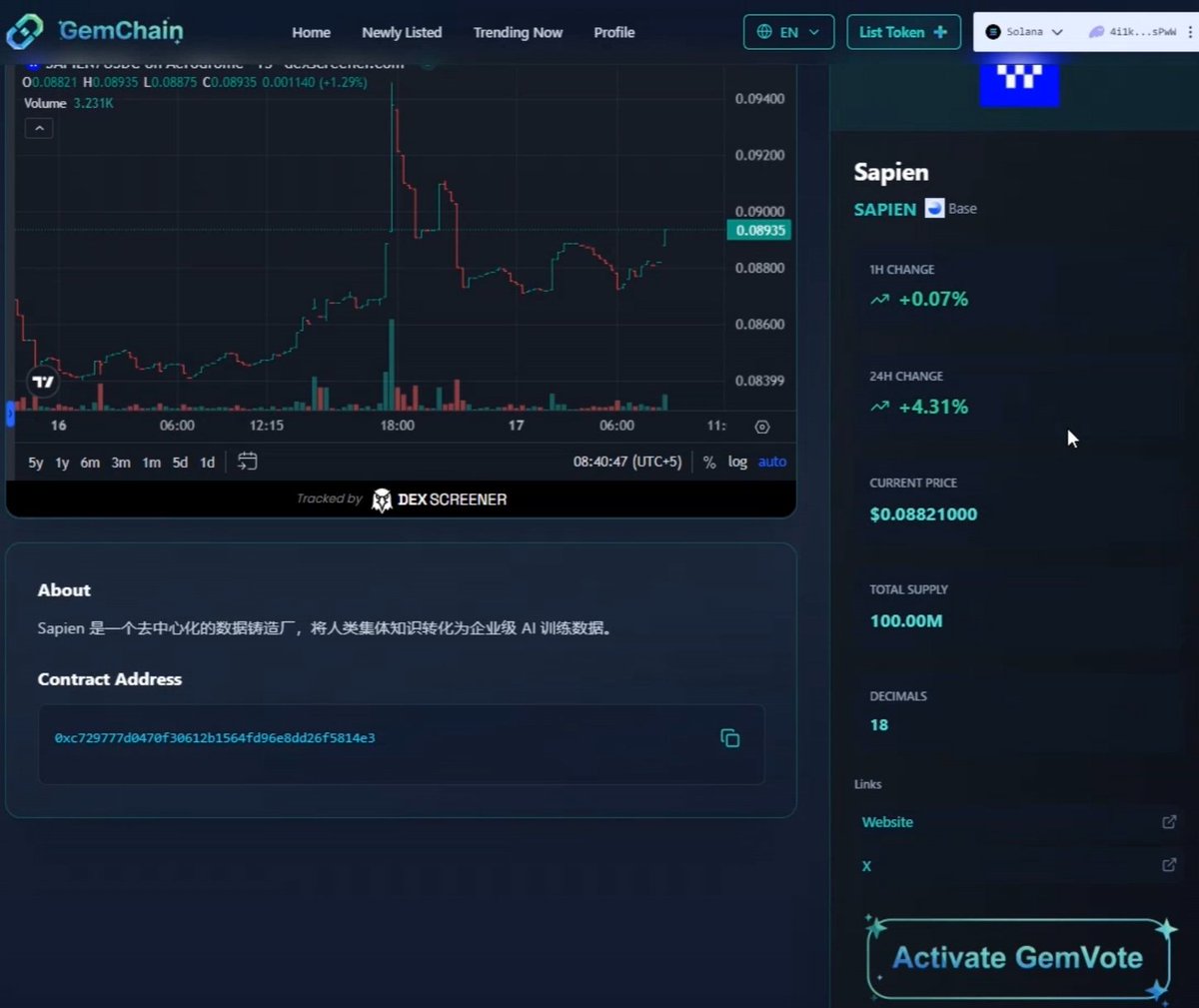Click the DEX Screener logo link

[x=440, y=500]
